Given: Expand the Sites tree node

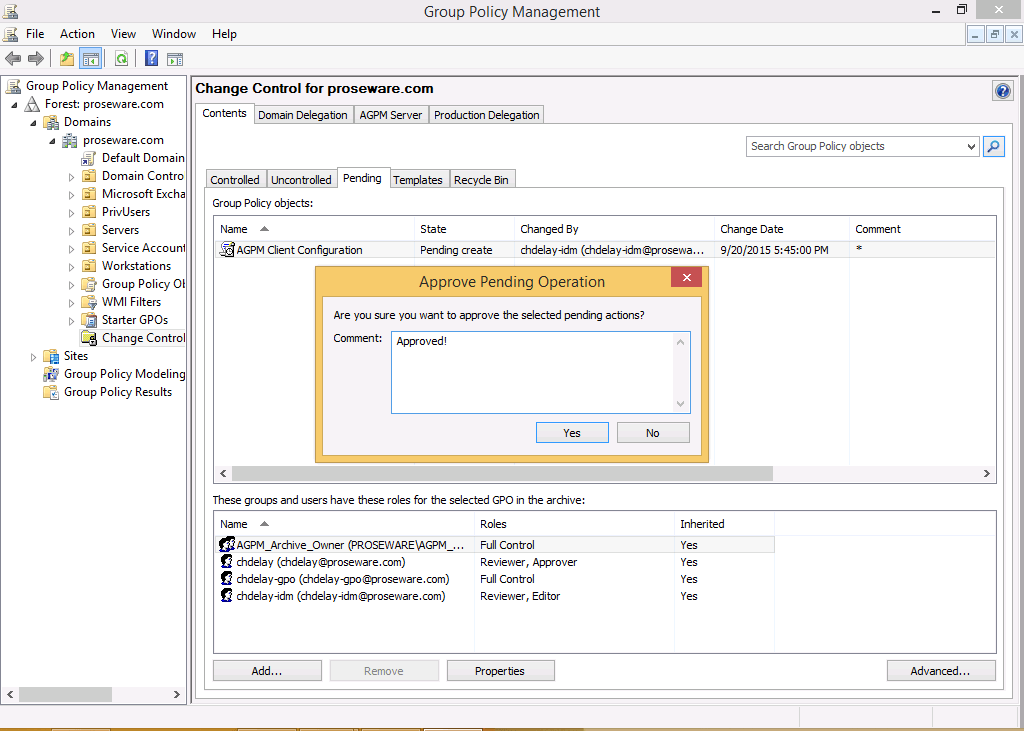Looking at the screenshot, I should point(34,357).
